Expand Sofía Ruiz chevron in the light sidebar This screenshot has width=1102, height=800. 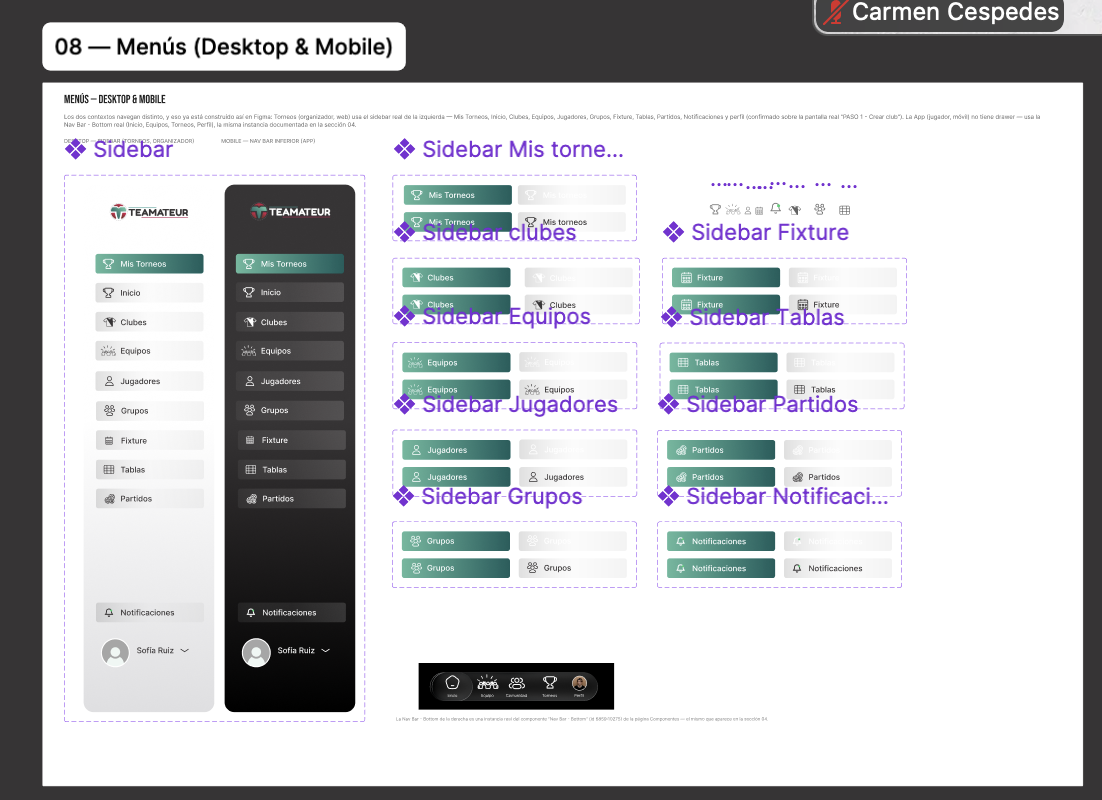(185, 650)
